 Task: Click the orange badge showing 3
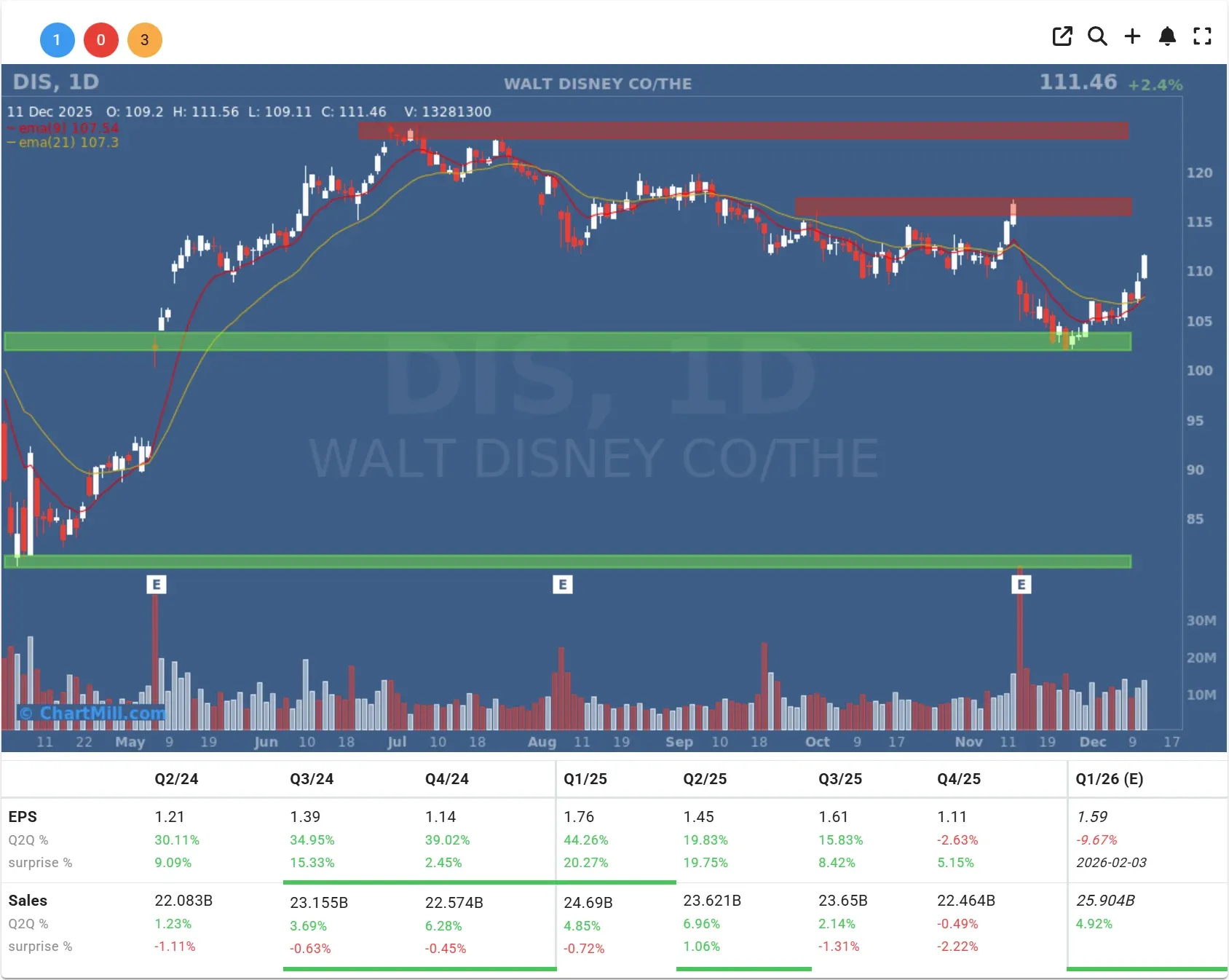point(145,40)
